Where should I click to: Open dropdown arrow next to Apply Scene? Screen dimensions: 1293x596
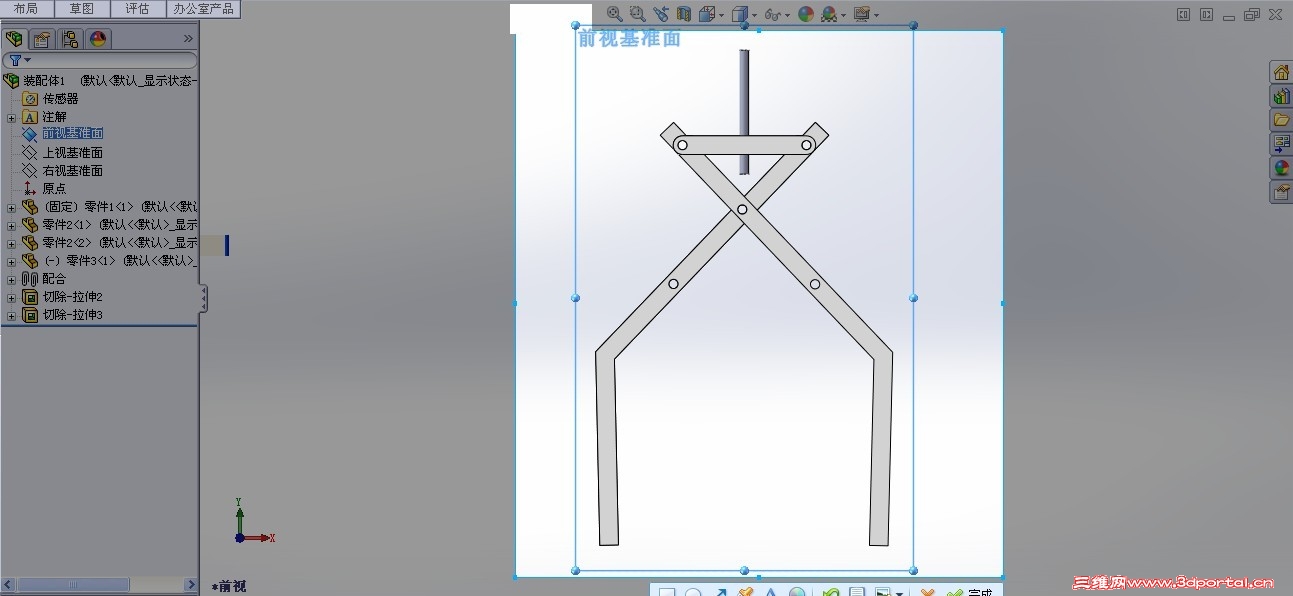(x=844, y=15)
